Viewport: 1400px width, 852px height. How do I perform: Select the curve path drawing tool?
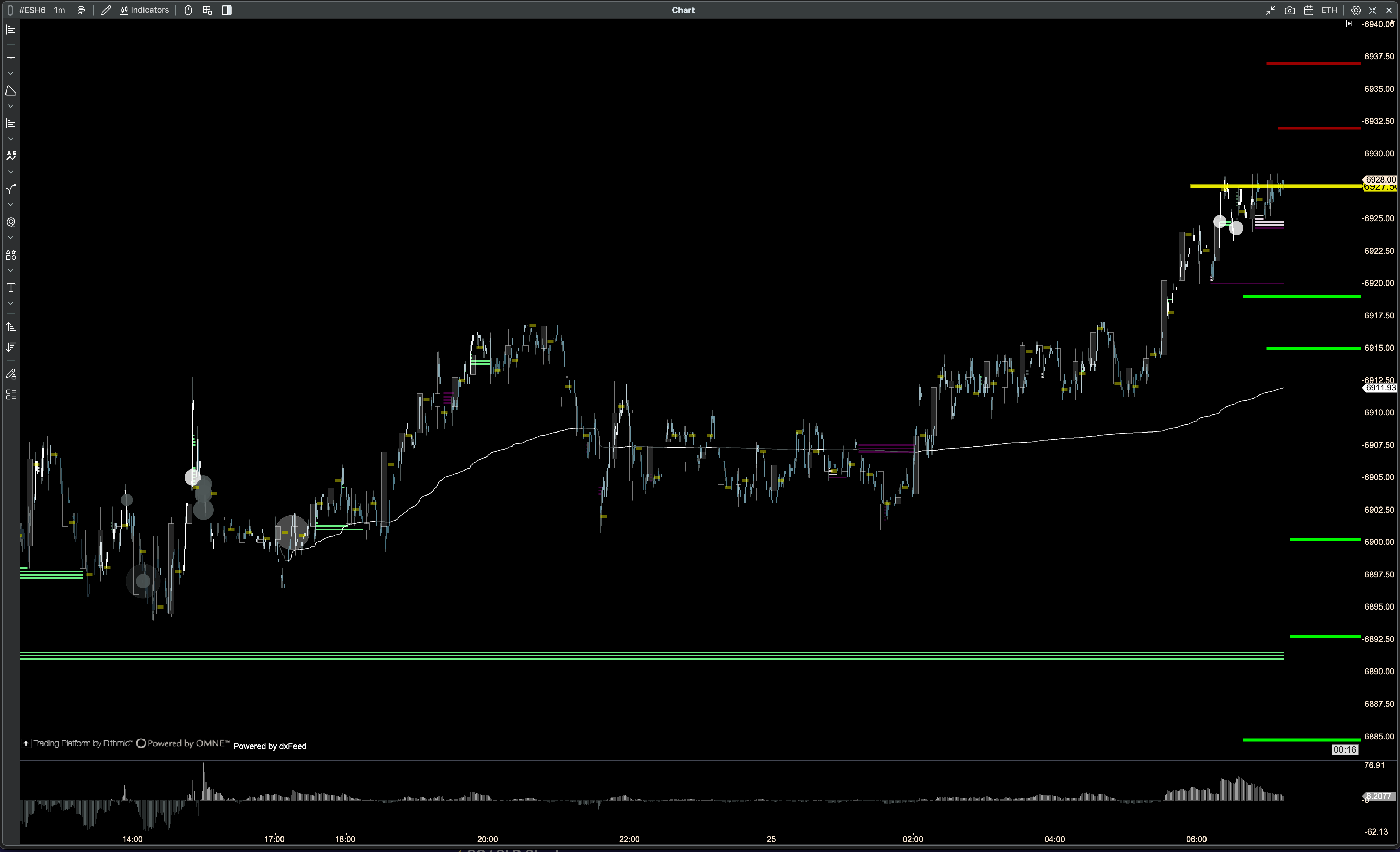click(x=11, y=189)
